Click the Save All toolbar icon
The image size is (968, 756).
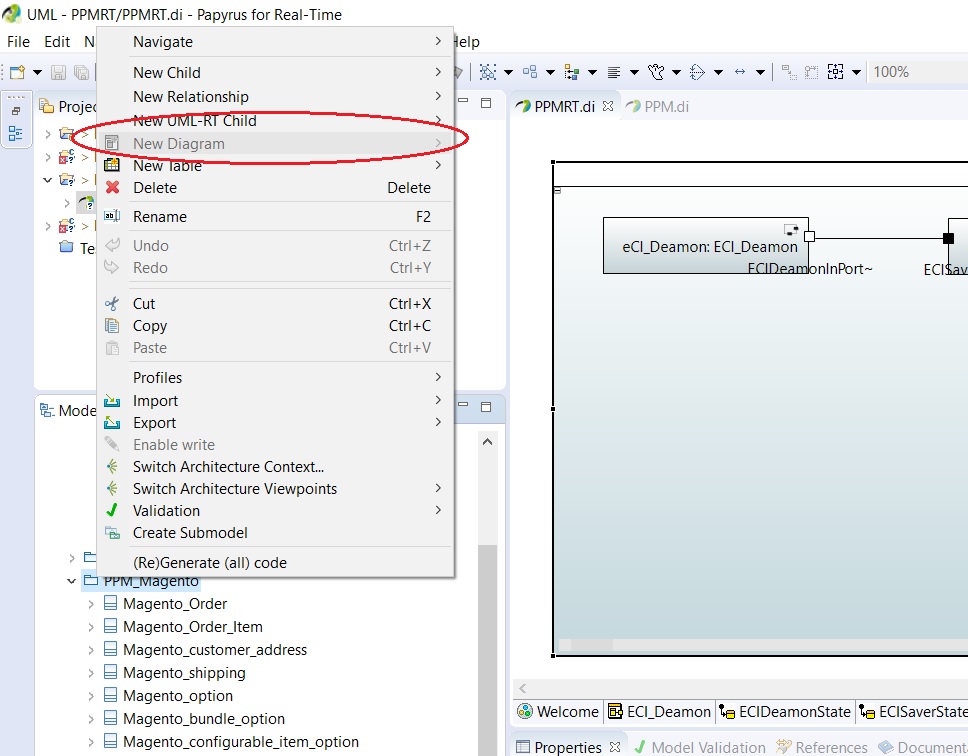click(x=81, y=72)
